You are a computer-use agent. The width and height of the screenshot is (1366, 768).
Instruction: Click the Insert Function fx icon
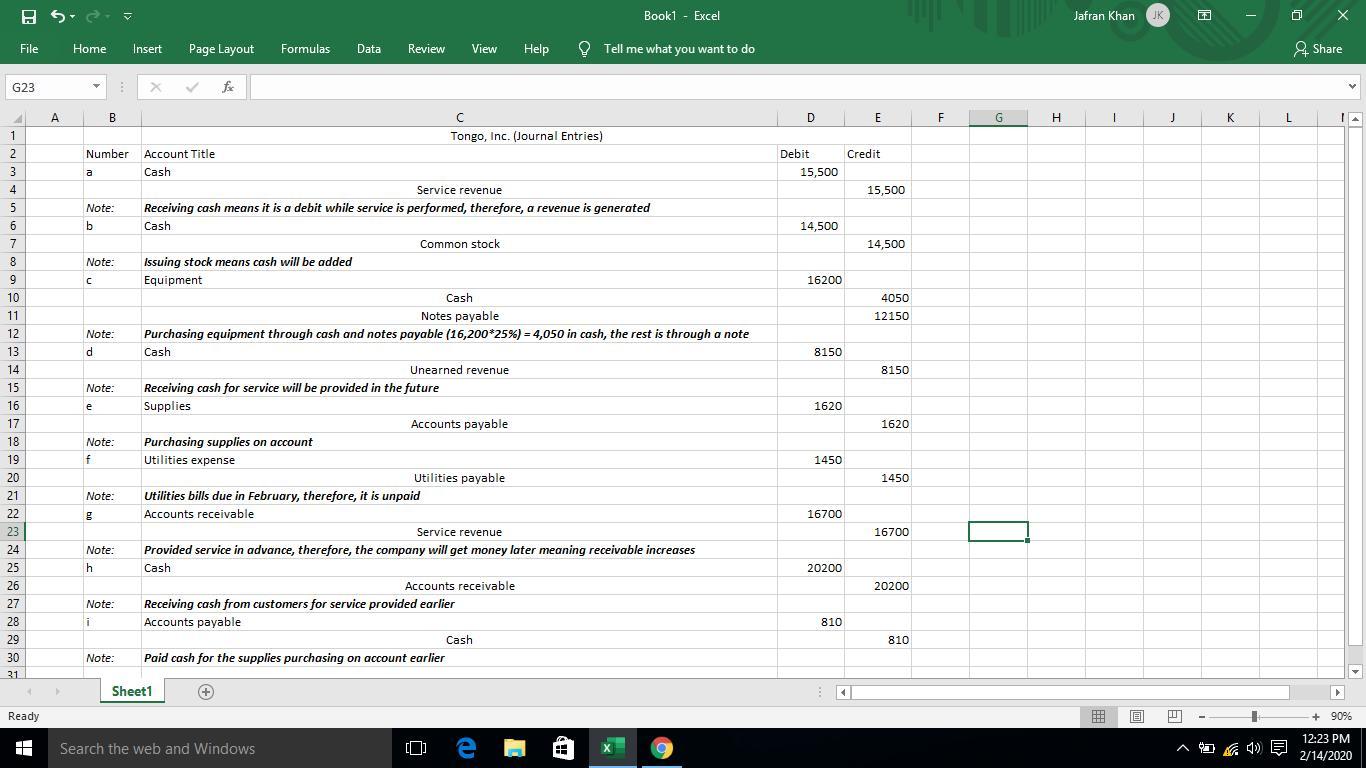pyautogui.click(x=228, y=87)
